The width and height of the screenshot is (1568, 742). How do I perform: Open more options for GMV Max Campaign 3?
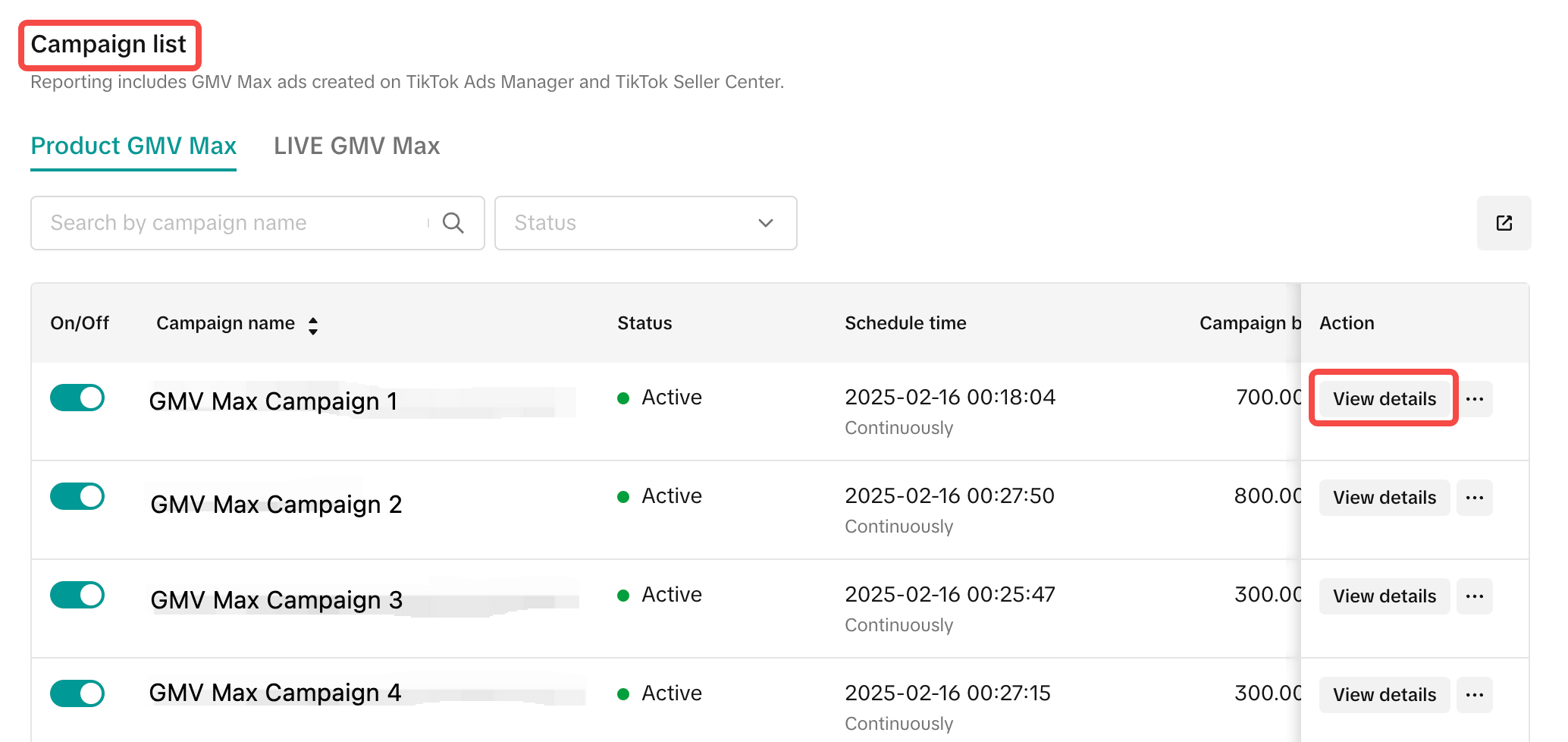click(x=1474, y=596)
